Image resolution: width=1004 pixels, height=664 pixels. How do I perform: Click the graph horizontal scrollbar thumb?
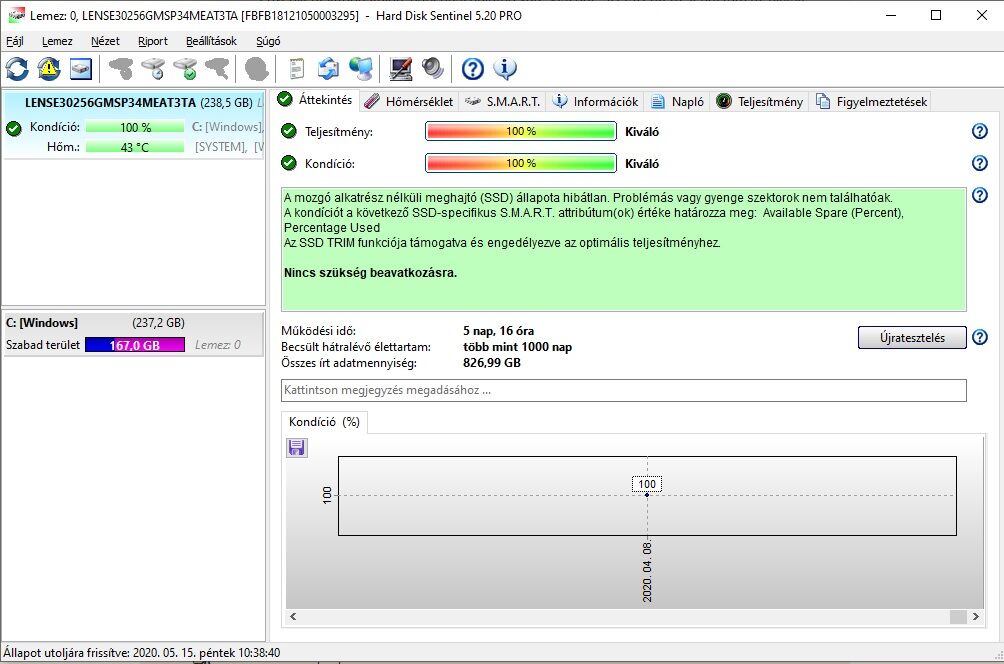tap(958, 617)
